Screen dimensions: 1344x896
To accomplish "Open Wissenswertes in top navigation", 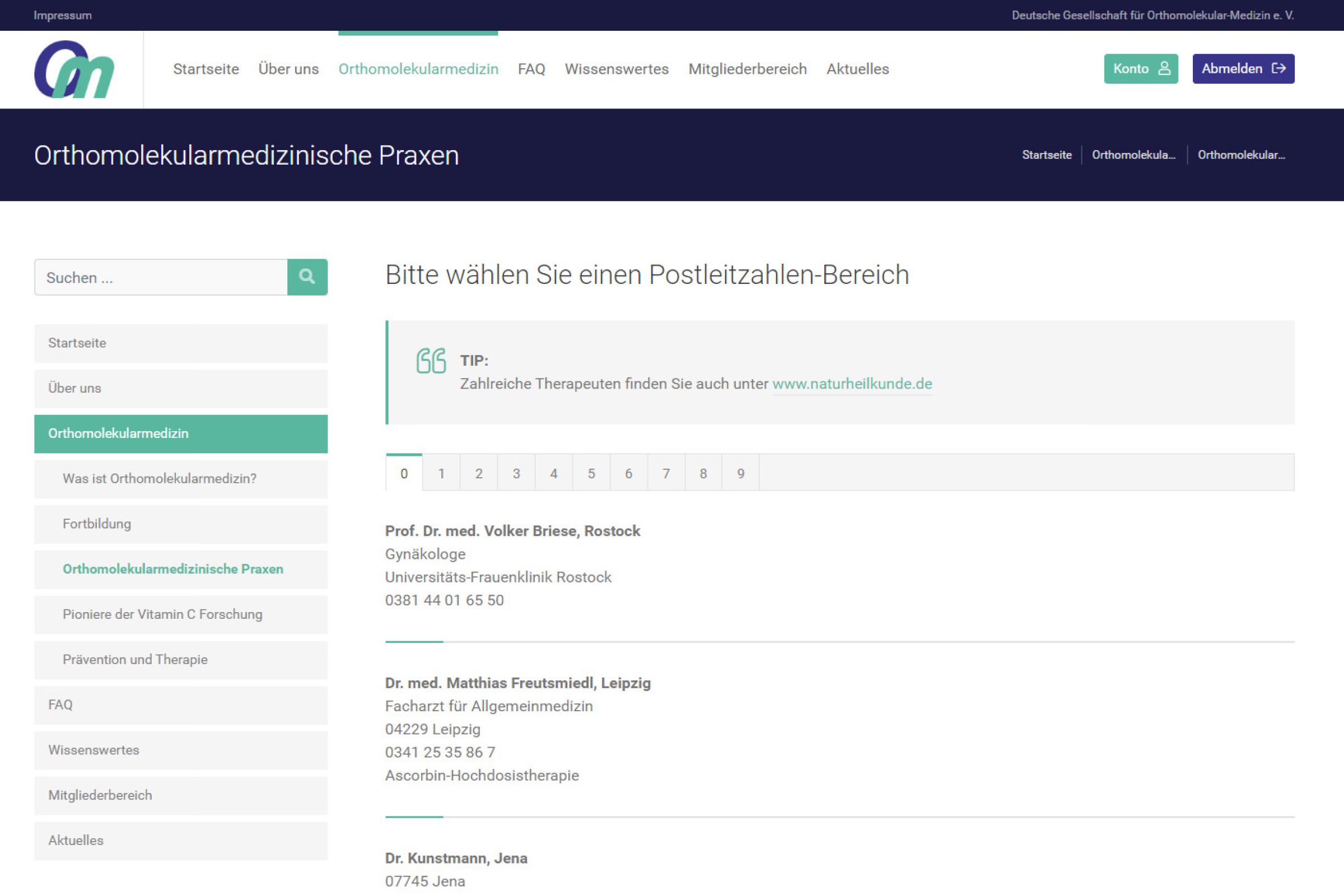I will click(x=616, y=69).
